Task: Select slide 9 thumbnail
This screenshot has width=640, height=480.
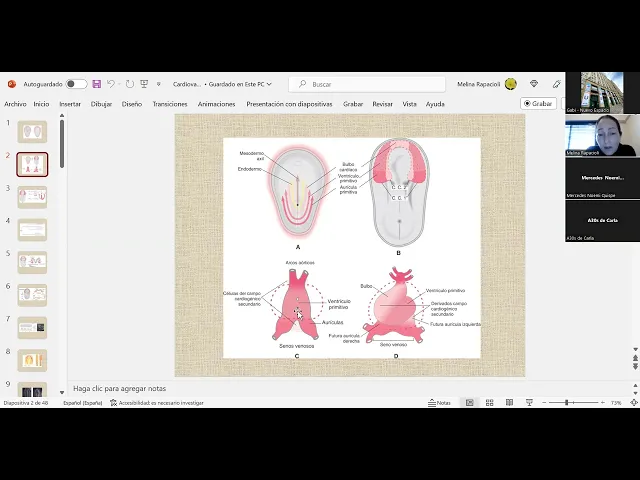Action: point(32,390)
